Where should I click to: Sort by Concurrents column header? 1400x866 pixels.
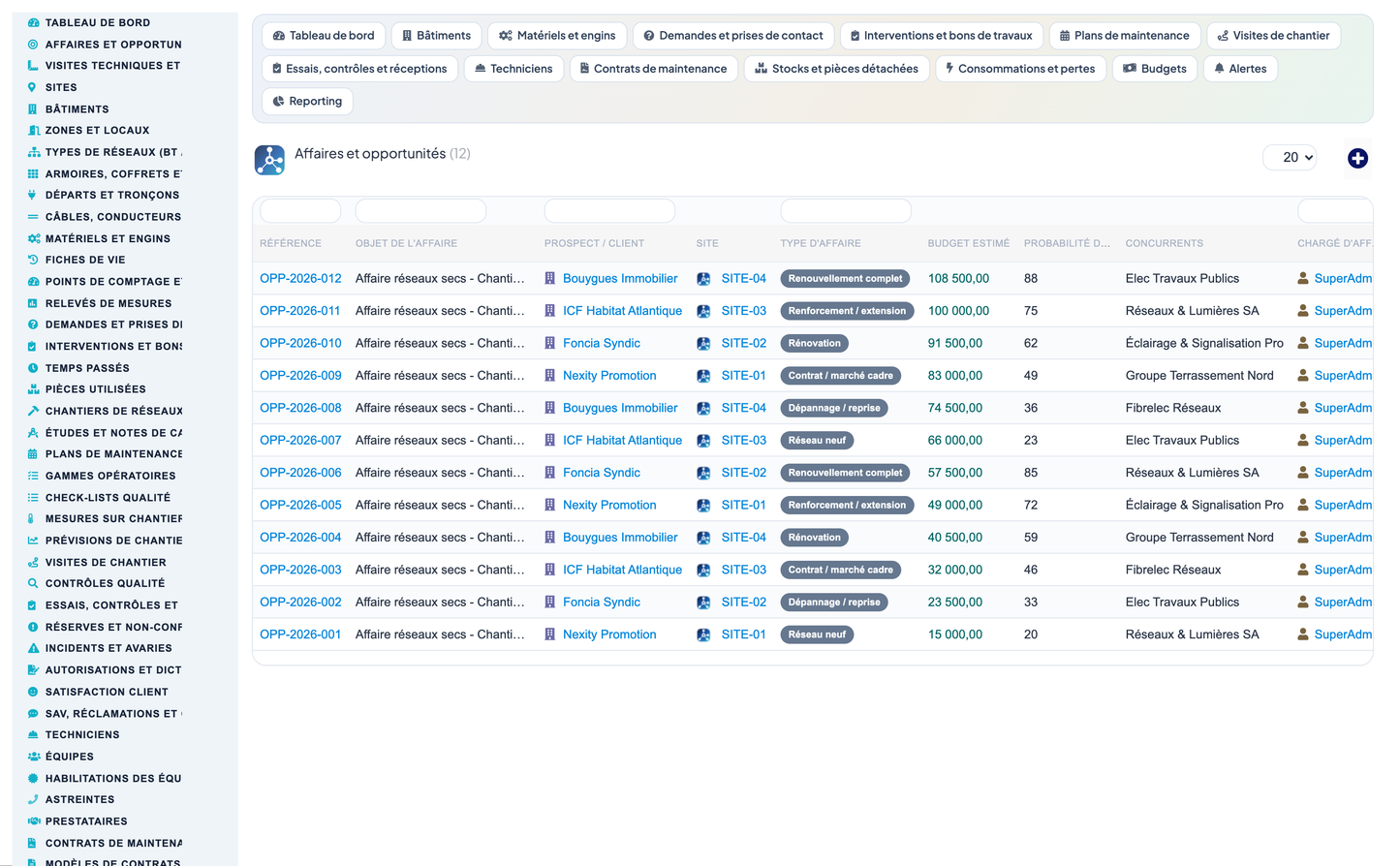click(x=1164, y=243)
